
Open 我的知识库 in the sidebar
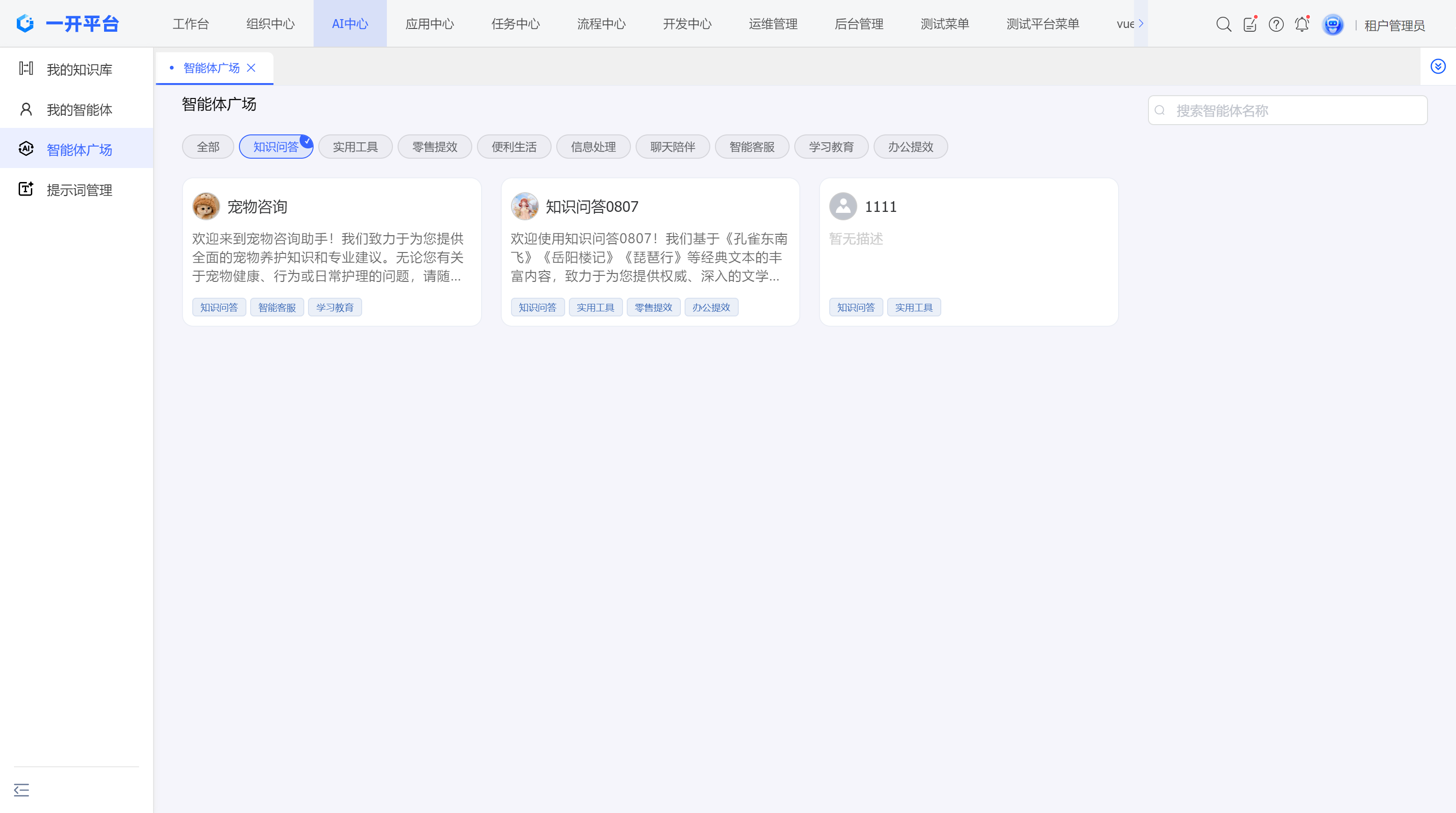[x=79, y=70]
